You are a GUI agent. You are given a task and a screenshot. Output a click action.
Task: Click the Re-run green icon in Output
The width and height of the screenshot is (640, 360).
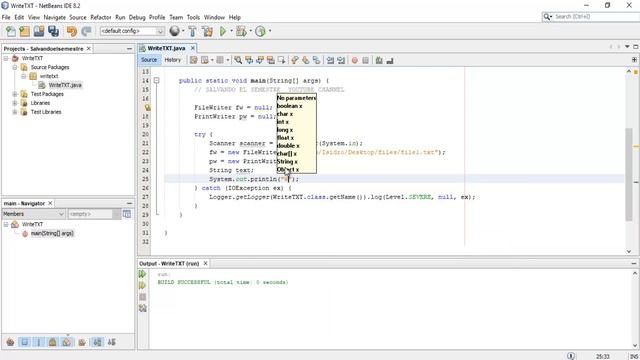coord(142,274)
